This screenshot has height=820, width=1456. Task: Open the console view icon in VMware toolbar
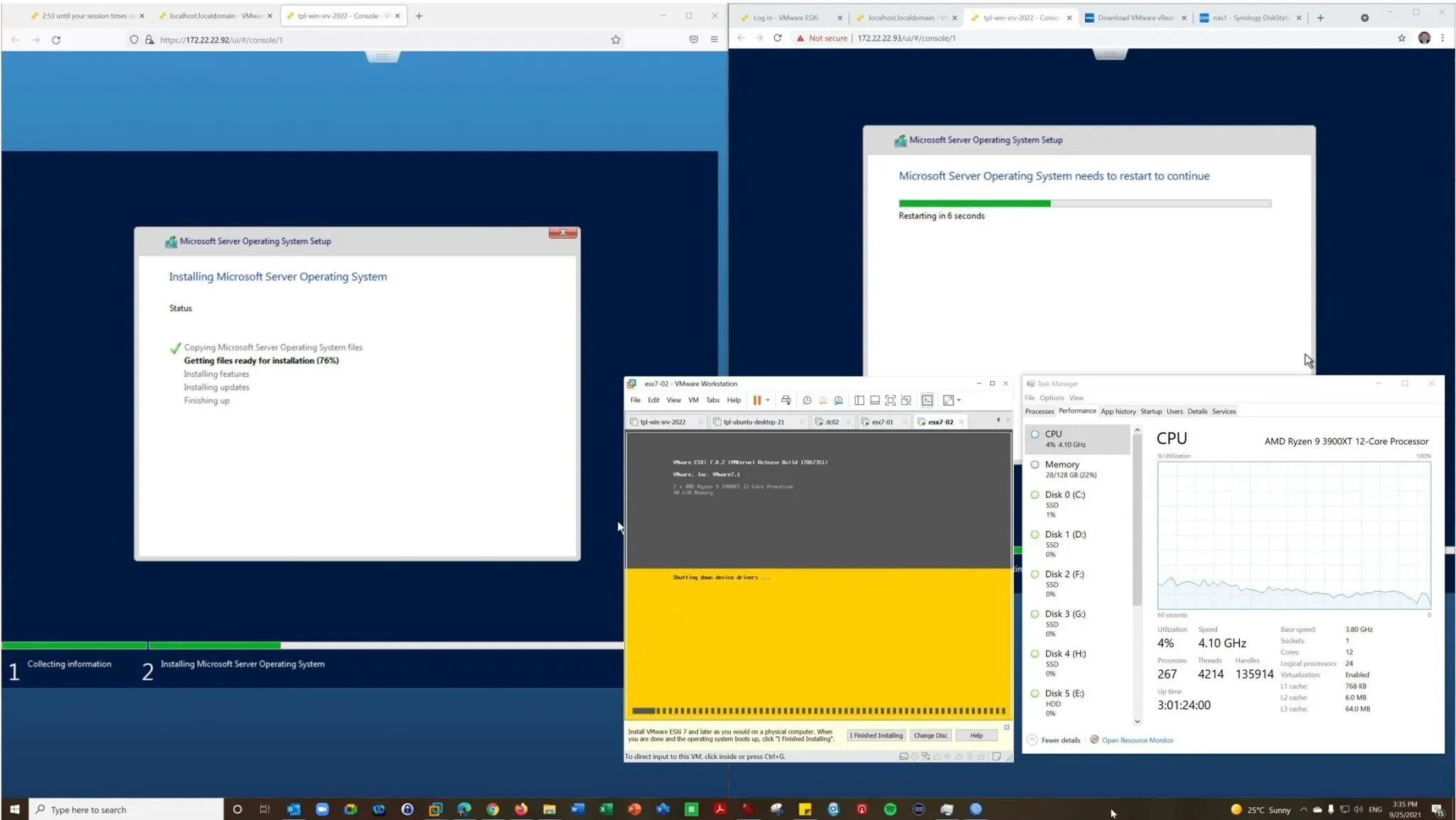927,400
